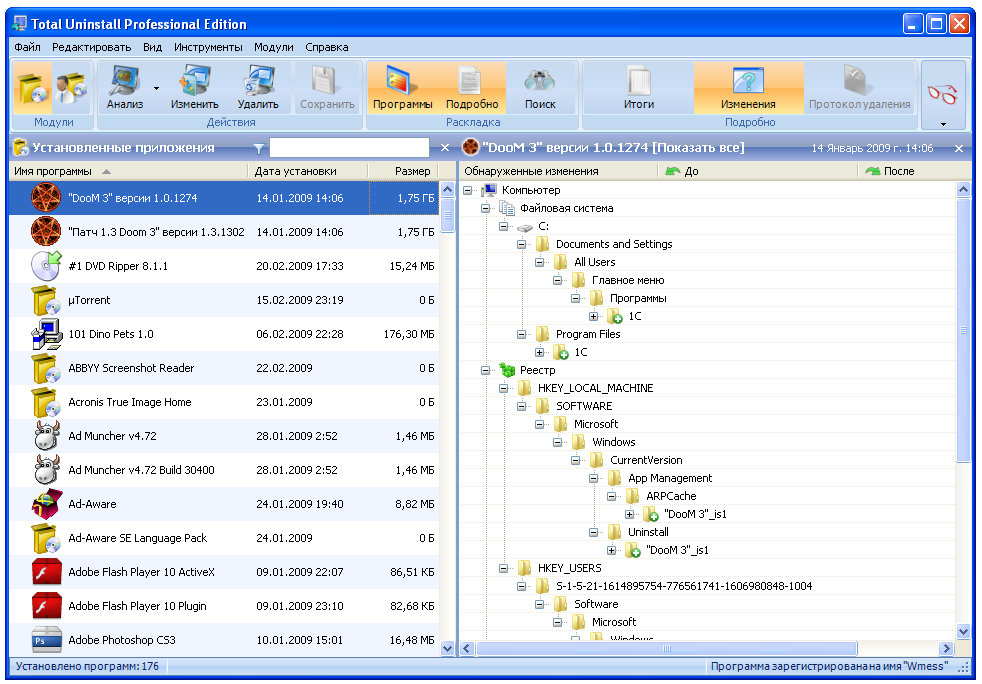Image resolution: width=982 pixels, height=684 pixels.
Task: Select the installed programs module icon
Action: click(x=31, y=88)
